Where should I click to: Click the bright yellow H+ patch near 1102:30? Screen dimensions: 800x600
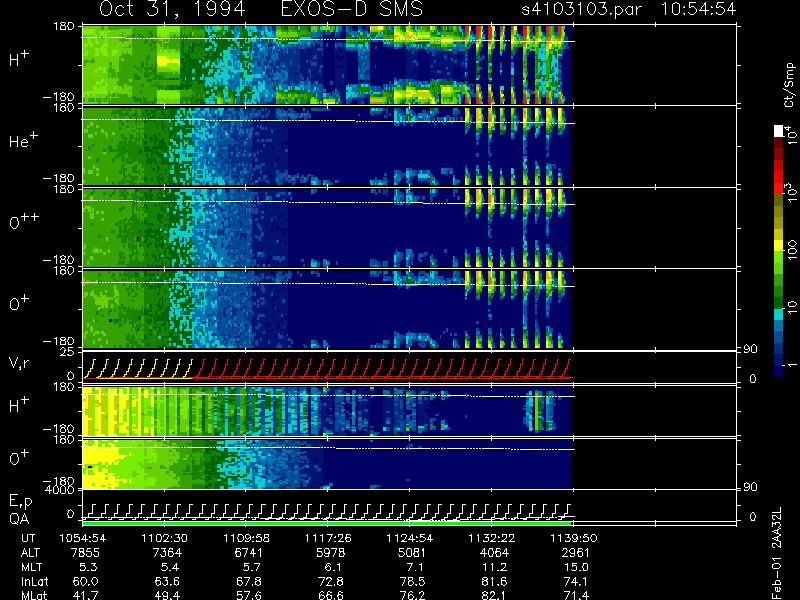[x=168, y=61]
